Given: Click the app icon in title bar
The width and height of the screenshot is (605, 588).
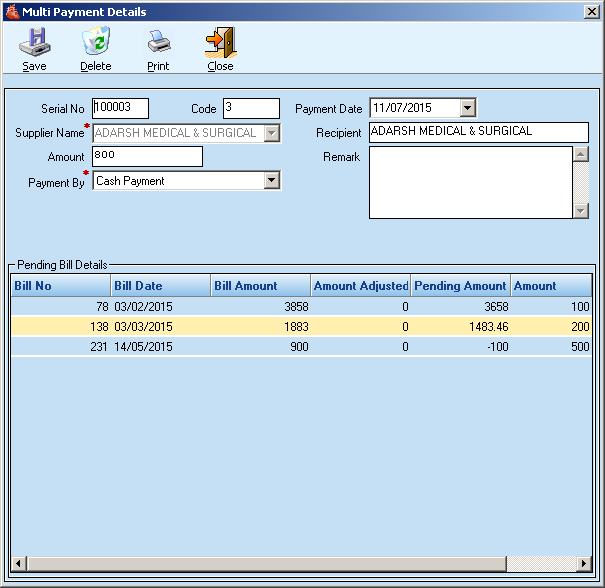Looking at the screenshot, I should (x=12, y=12).
